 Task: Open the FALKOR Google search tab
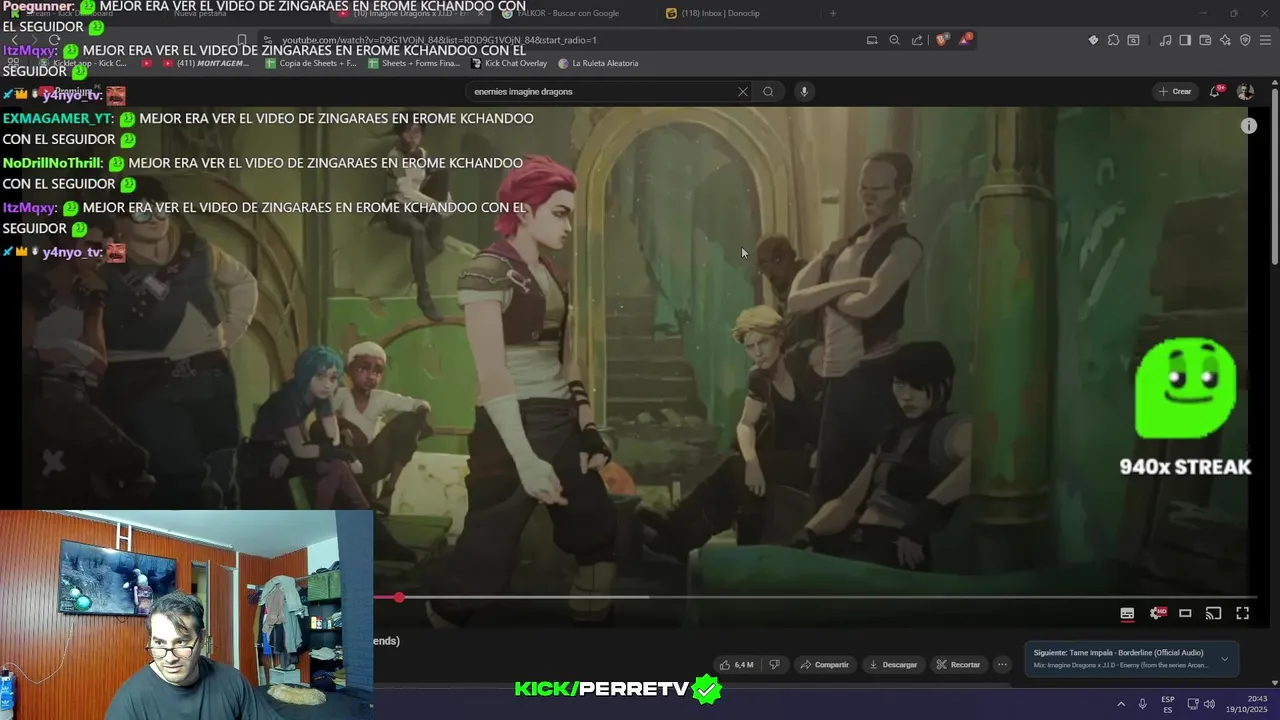[575, 13]
